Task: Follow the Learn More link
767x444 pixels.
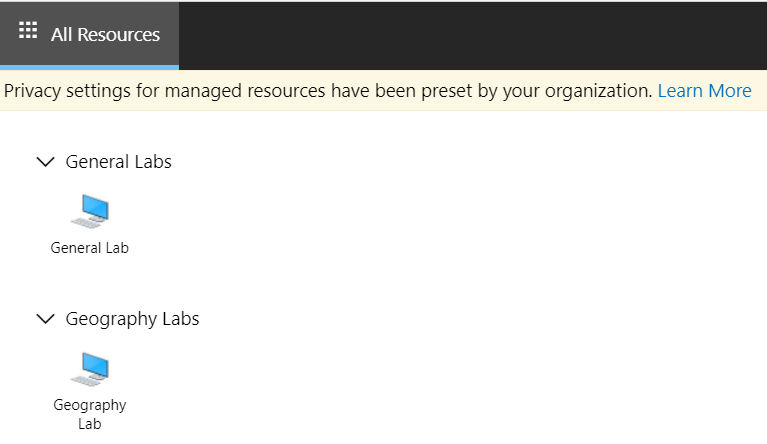Action: [704, 91]
